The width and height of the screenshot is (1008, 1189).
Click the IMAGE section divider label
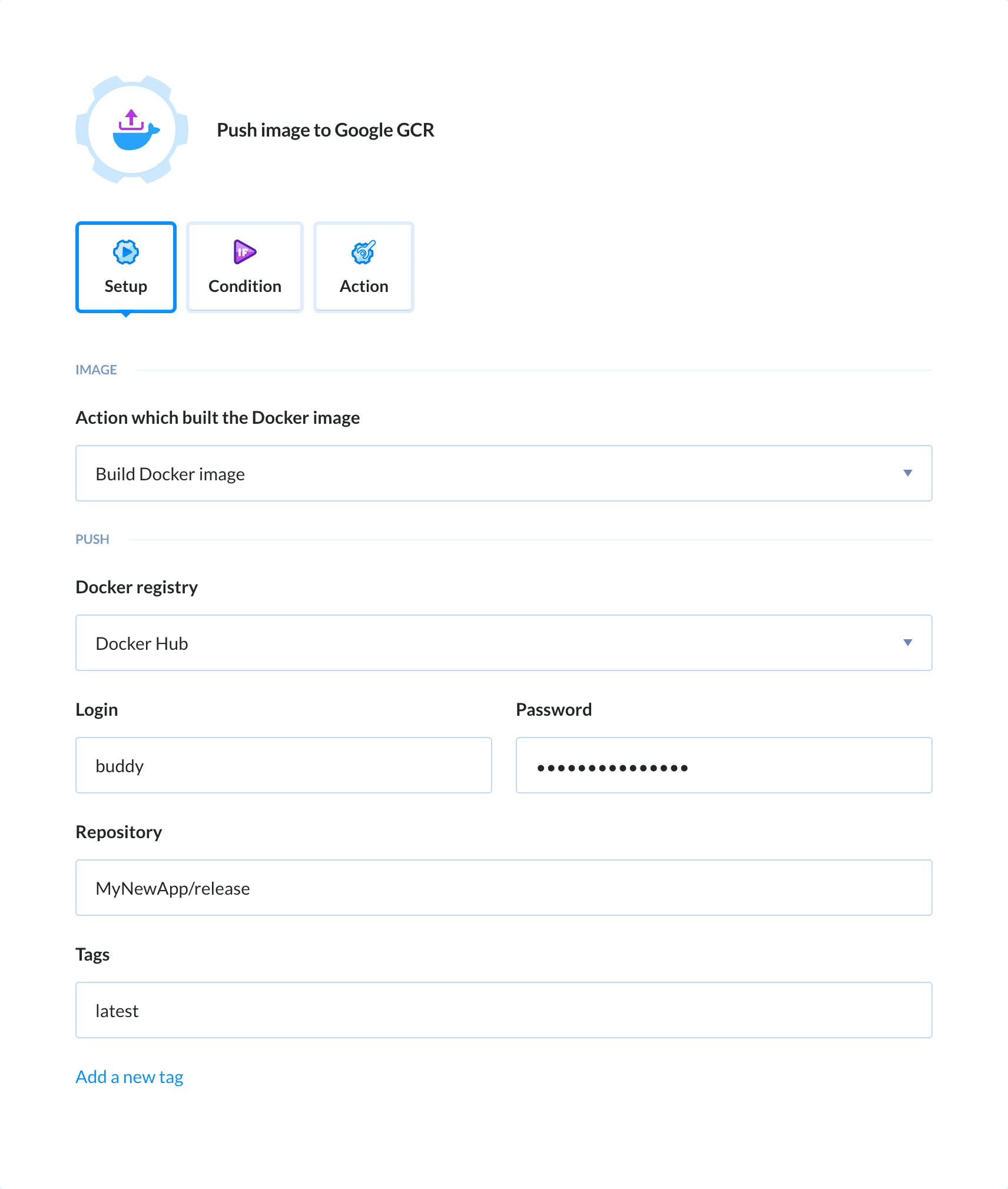pyautogui.click(x=96, y=370)
